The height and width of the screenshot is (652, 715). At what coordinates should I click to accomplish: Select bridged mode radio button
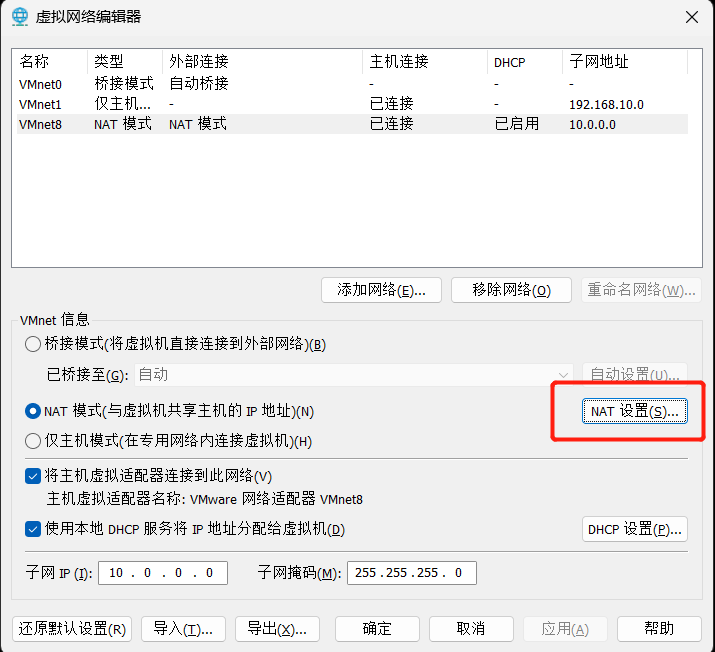click(x=33, y=344)
